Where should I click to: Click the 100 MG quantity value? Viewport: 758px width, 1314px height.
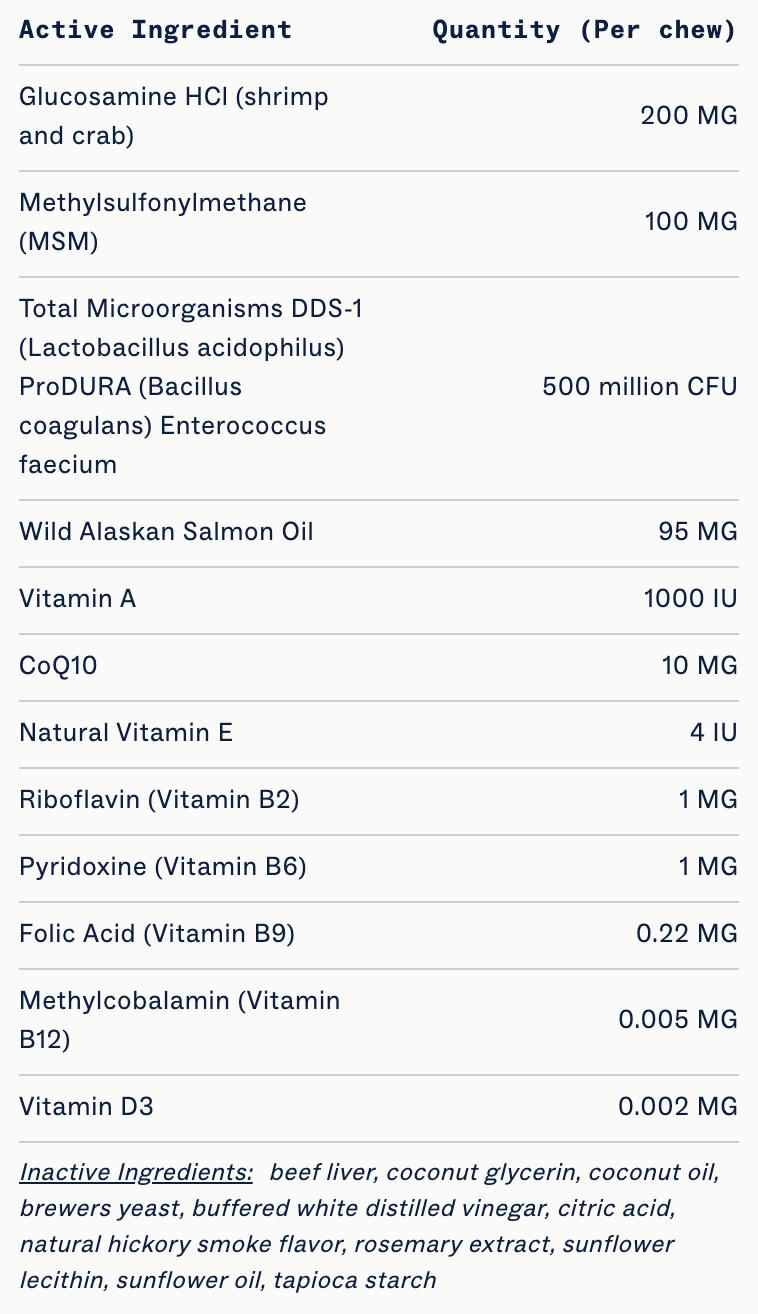pos(690,222)
